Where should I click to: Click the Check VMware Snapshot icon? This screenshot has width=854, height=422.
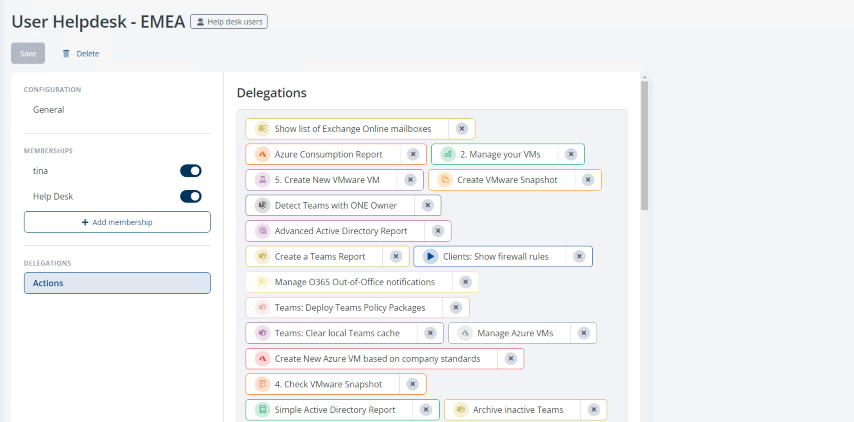(263, 384)
